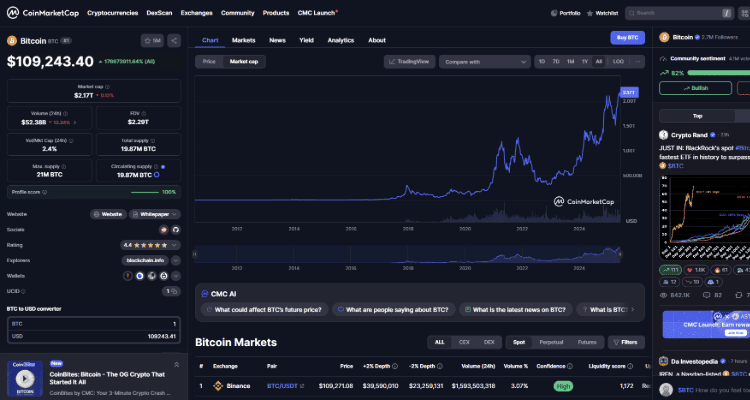Image resolution: width=750 pixels, height=400 pixels.
Task: Open the Products menu
Action: pos(276,13)
